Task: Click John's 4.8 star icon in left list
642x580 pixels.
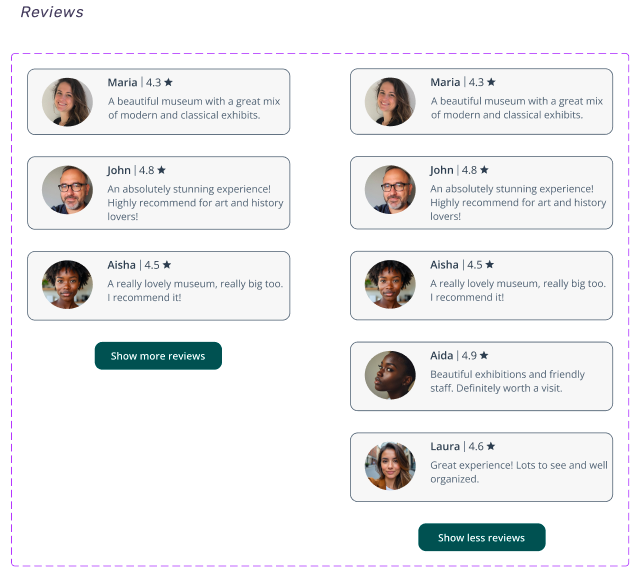Action: click(x=161, y=170)
